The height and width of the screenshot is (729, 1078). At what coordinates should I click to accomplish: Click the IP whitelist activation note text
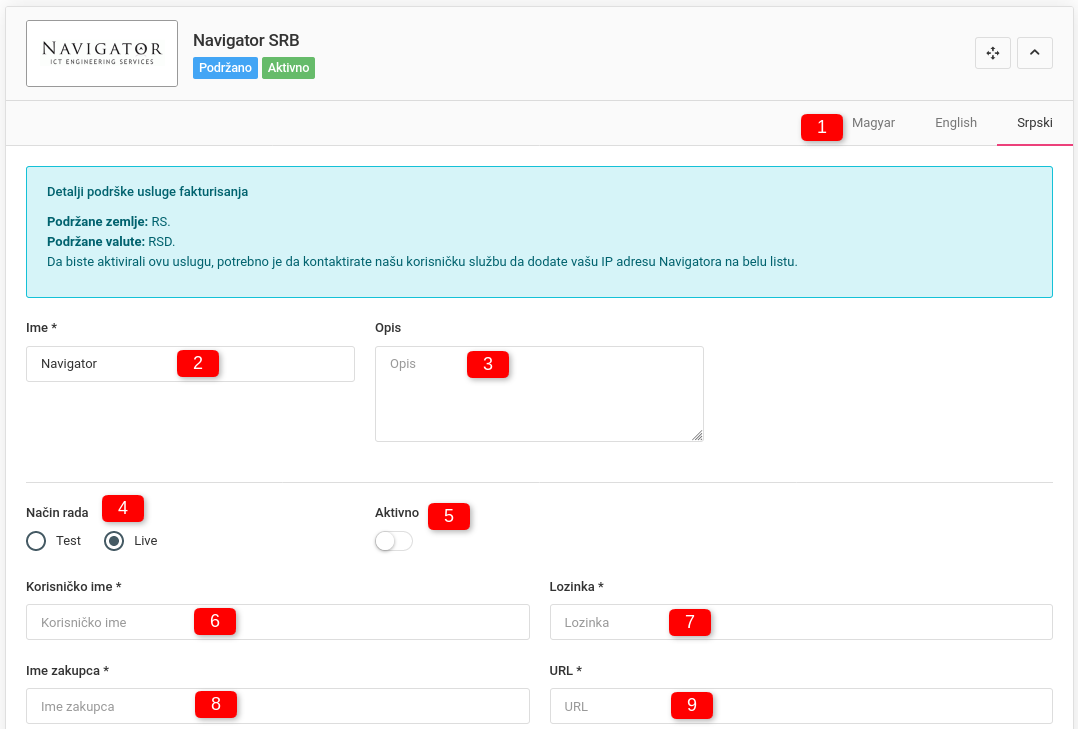pyautogui.click(x=422, y=261)
